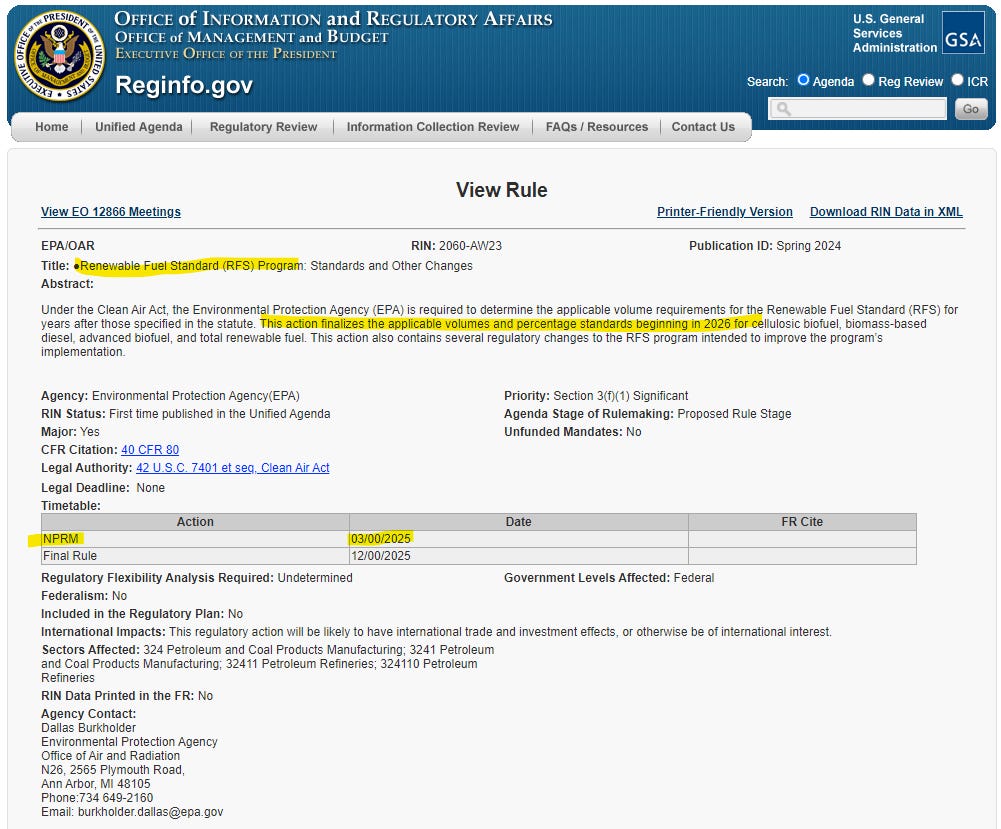Click the GSA logo icon
Viewport: 1001px width, 829px height.
963,33
